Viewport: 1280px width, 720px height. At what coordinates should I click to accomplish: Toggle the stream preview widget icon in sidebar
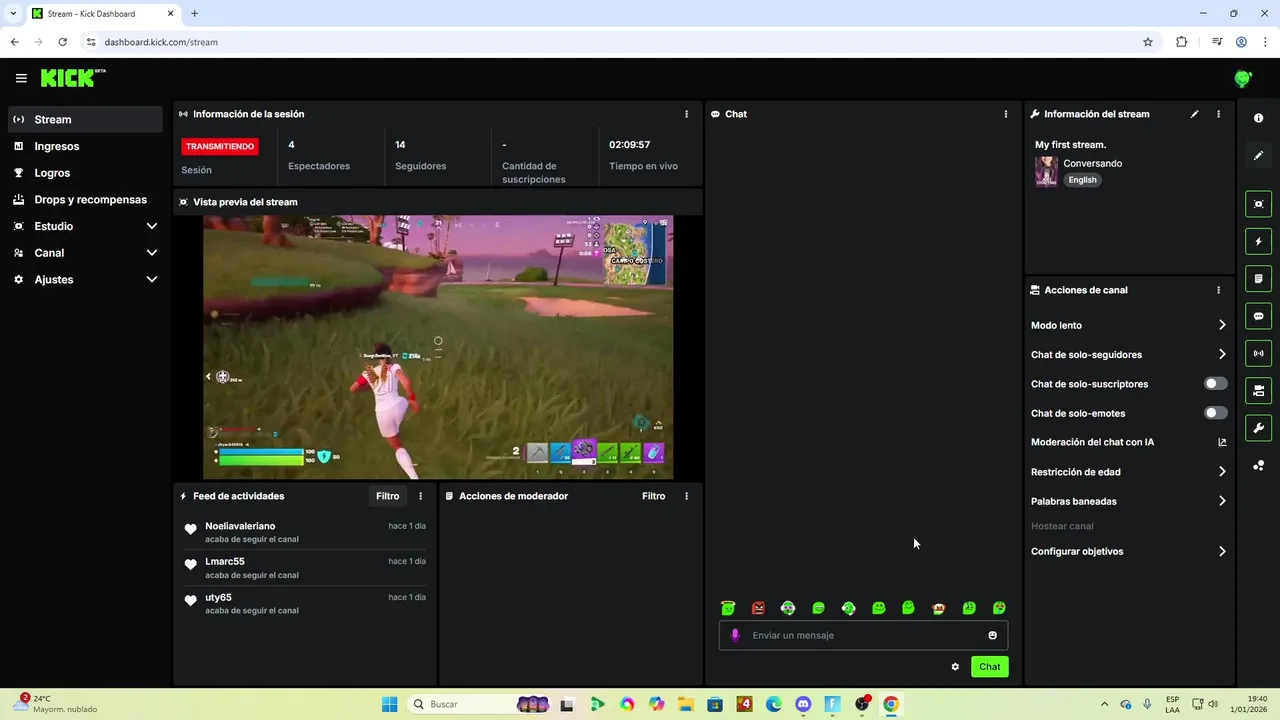click(1258, 204)
